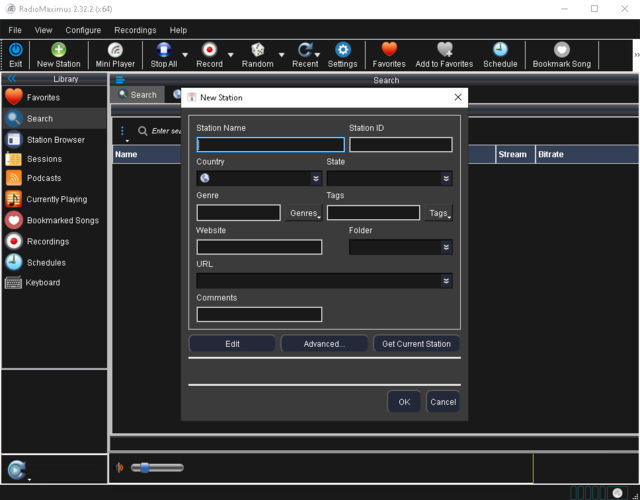Click the Advanced... button
The image size is (640, 500).
click(324, 344)
